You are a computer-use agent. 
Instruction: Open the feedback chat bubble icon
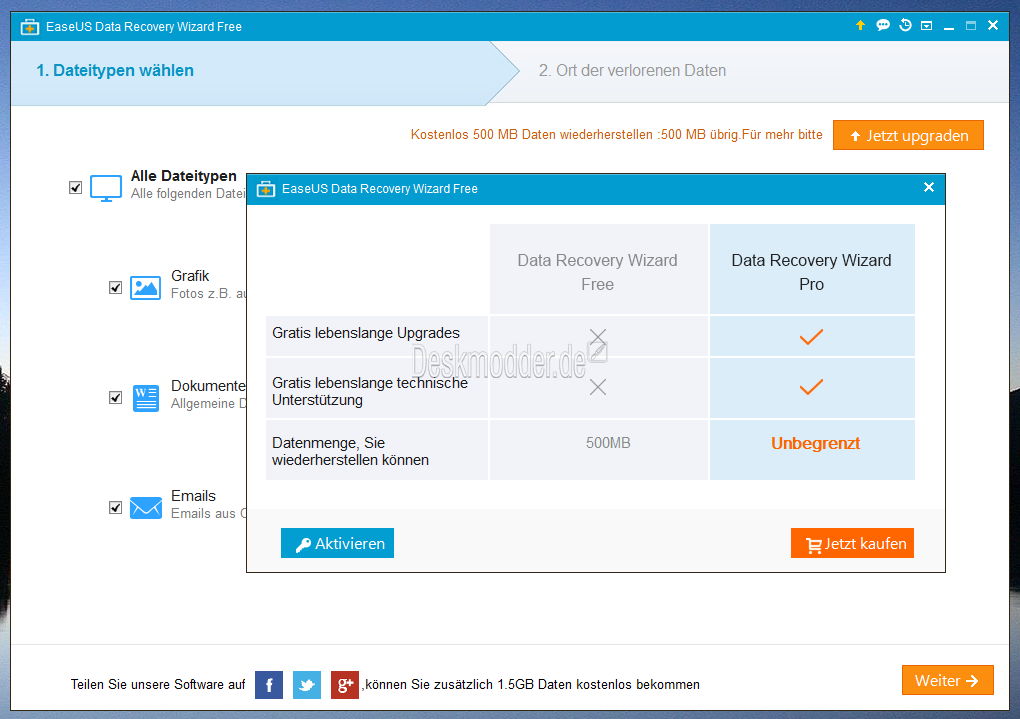(x=883, y=25)
